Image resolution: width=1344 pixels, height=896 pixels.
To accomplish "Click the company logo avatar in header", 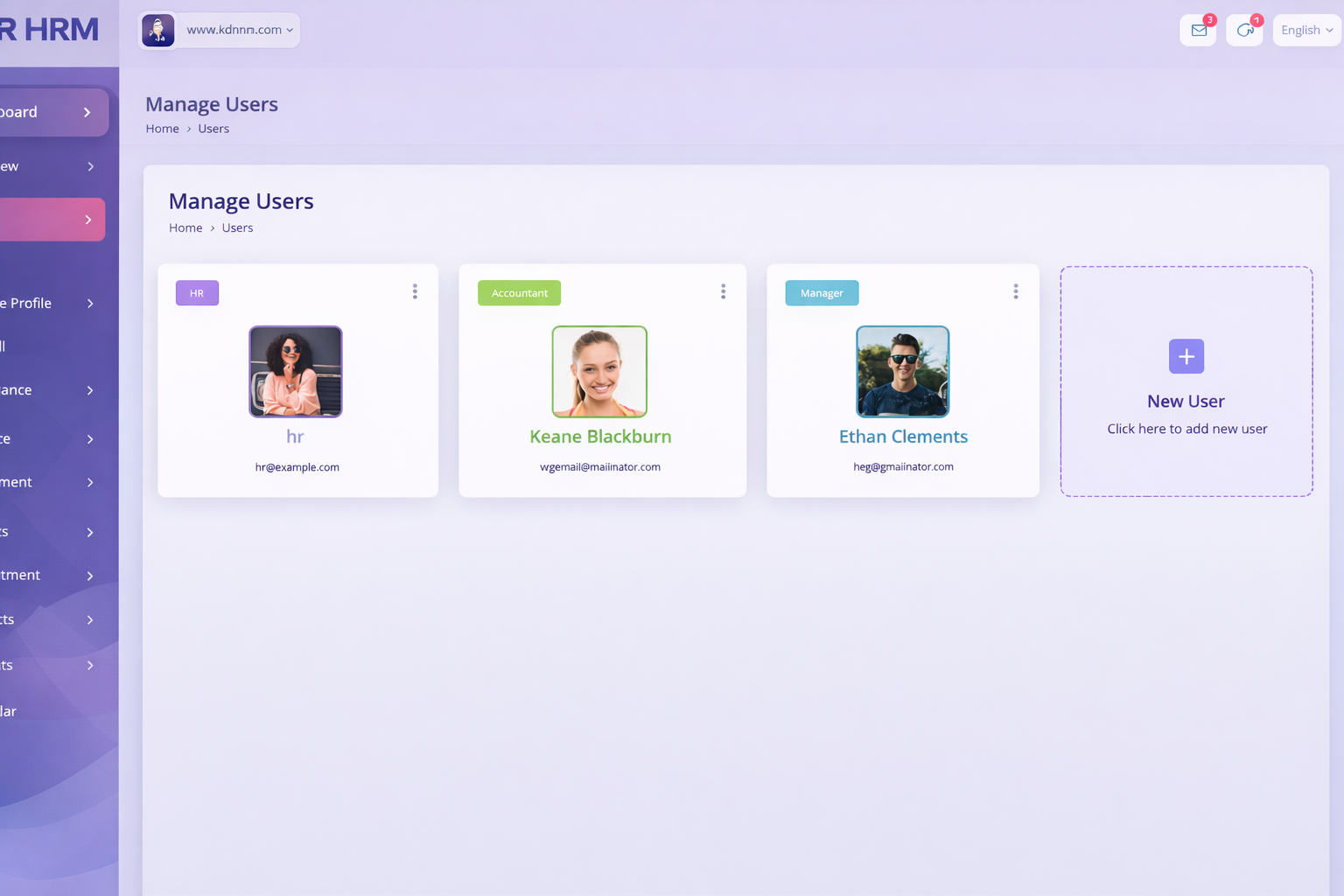I will 158,31.
